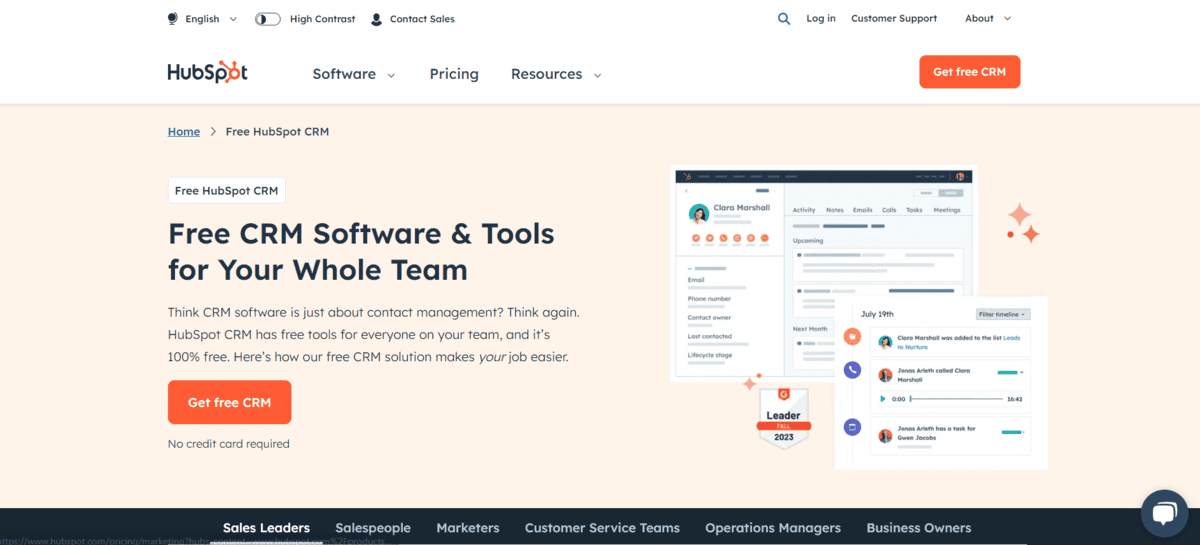Click the CRM product screenshot image
The image size is (1200, 545).
pos(823,272)
